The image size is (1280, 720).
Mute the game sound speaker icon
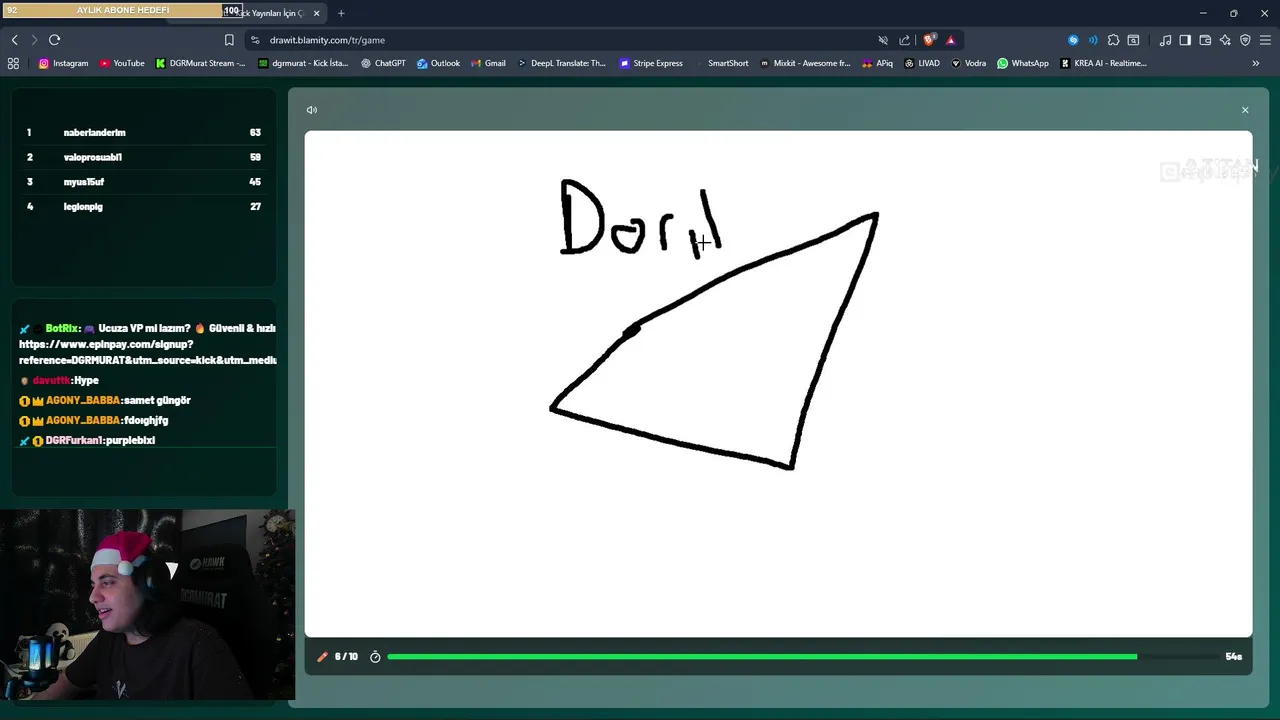[x=312, y=110]
